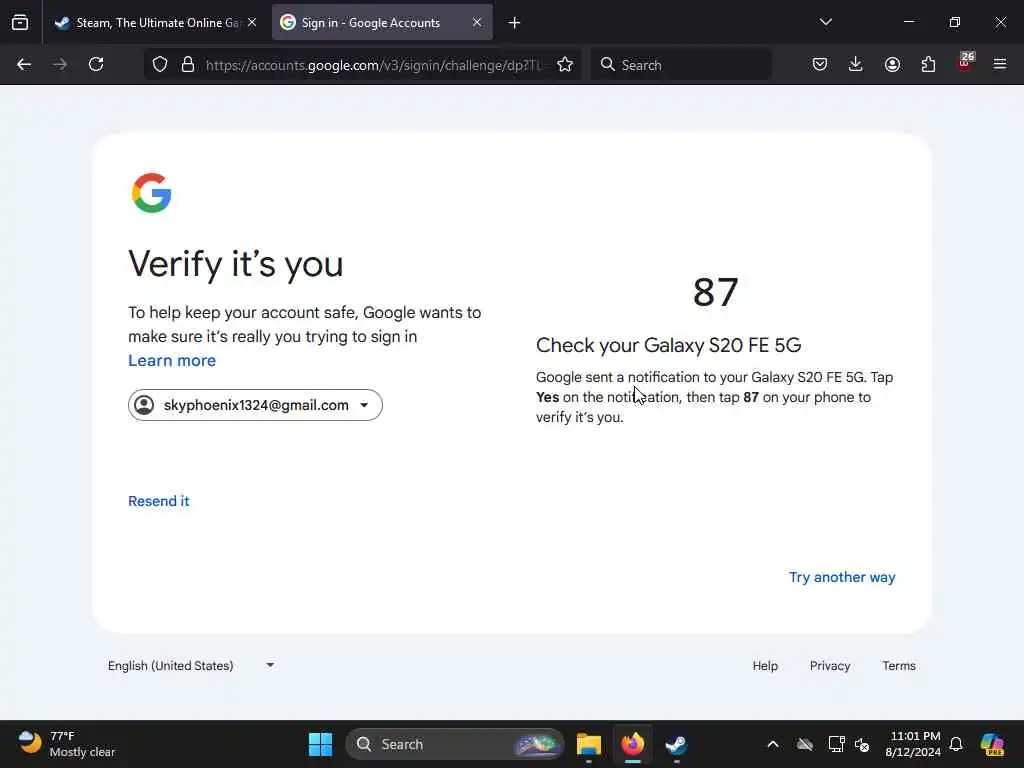Open clock showing 11:01 PM
The height and width of the screenshot is (768, 1024).
click(913, 744)
